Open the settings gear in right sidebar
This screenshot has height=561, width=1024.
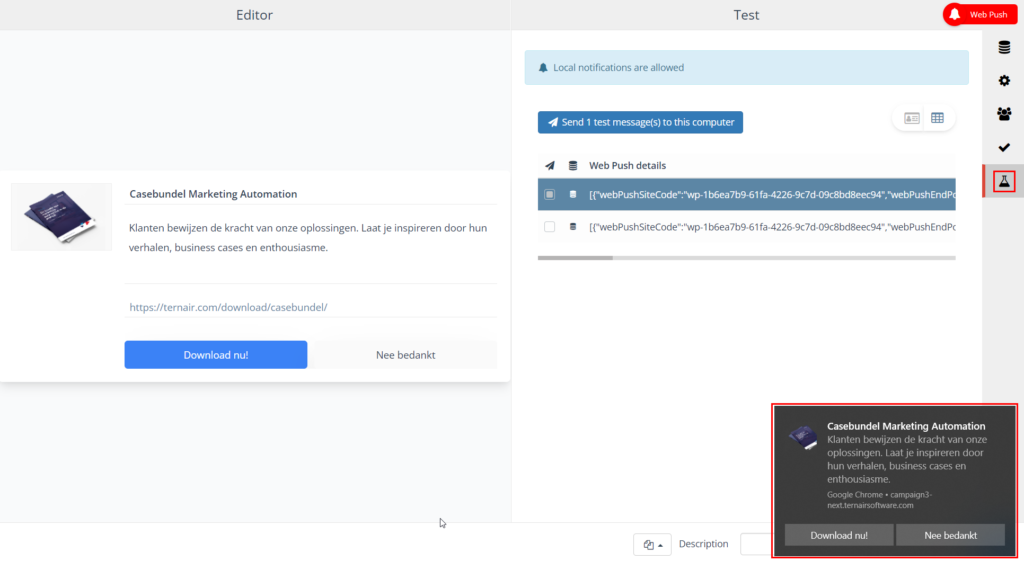[1004, 80]
